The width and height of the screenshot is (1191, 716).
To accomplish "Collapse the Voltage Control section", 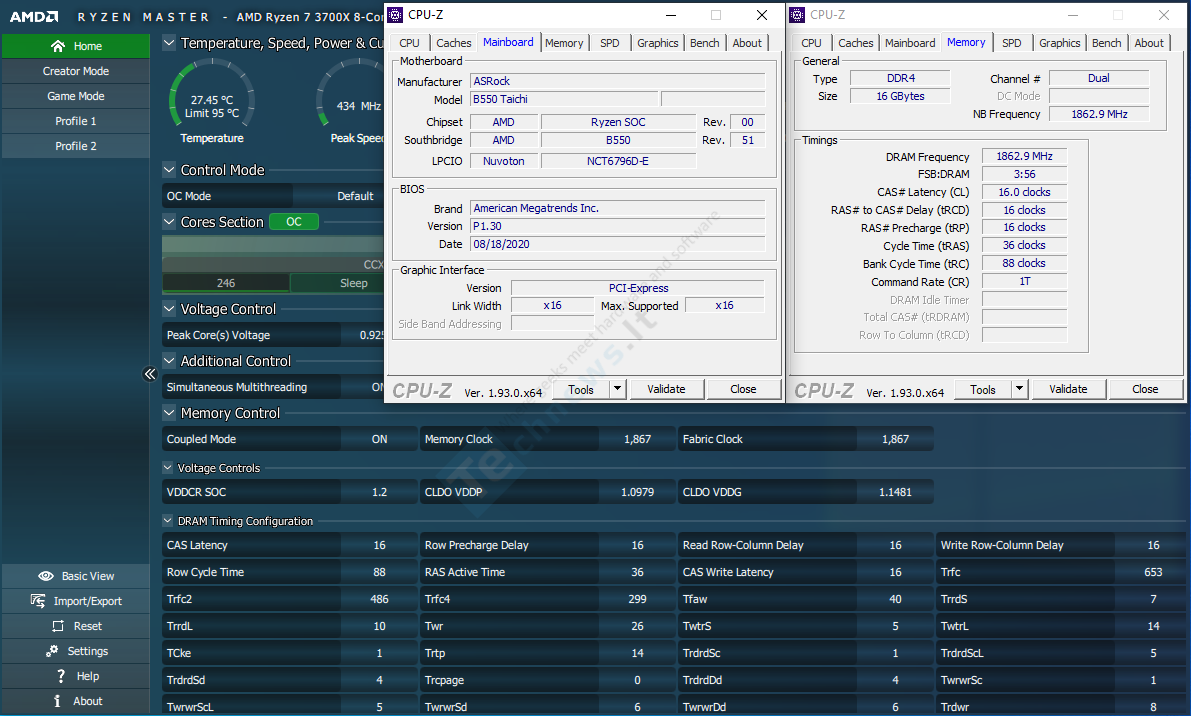I will tap(169, 309).
